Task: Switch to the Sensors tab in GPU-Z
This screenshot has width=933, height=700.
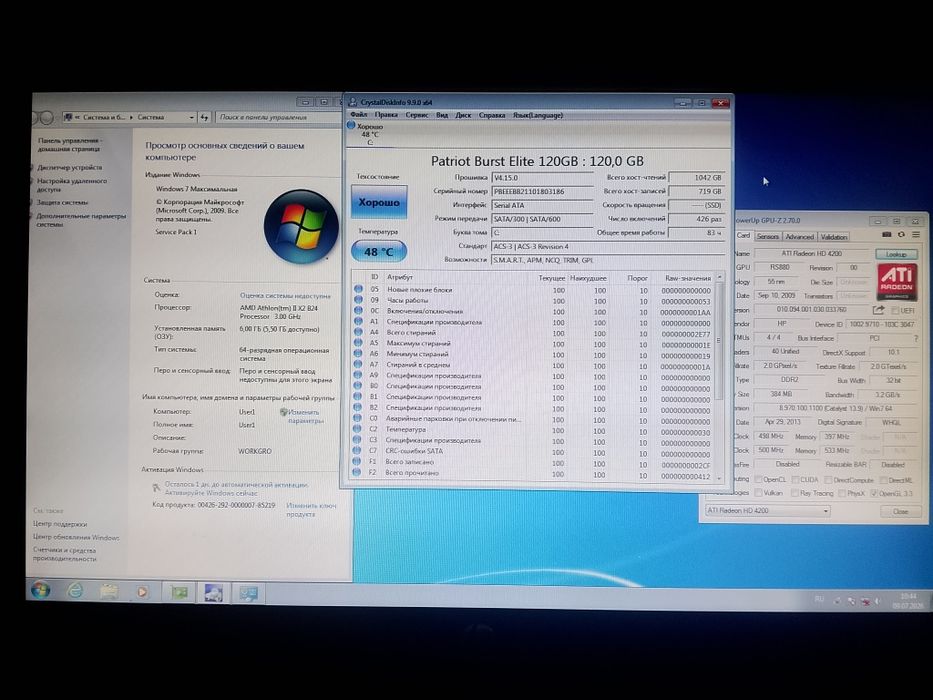Action: (x=768, y=236)
